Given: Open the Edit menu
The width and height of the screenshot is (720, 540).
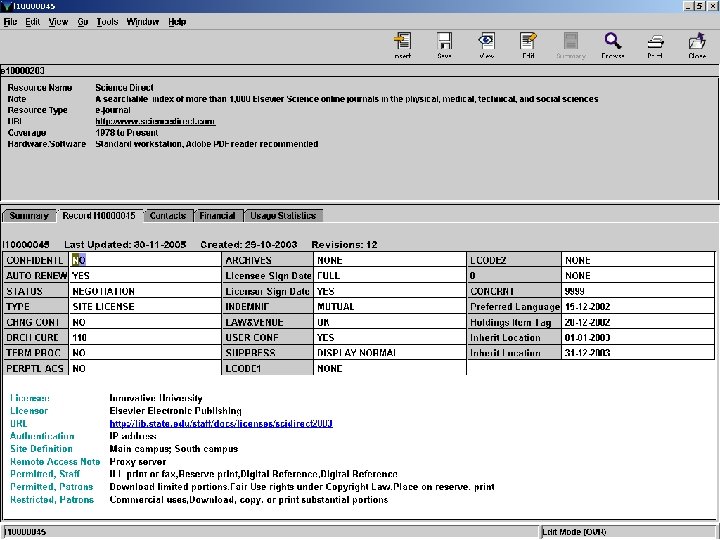Looking at the screenshot, I should click(x=33, y=22).
